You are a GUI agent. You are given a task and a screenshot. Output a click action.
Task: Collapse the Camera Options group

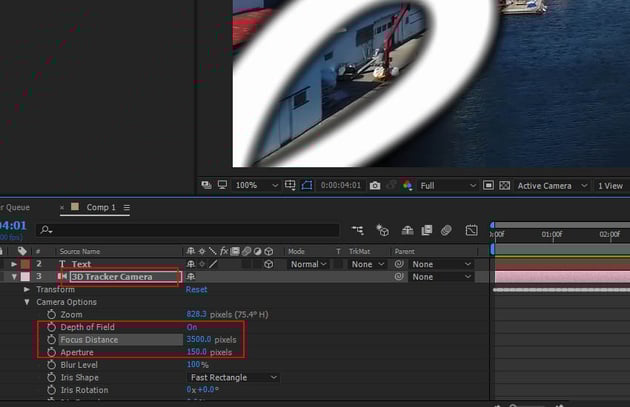tap(28, 302)
